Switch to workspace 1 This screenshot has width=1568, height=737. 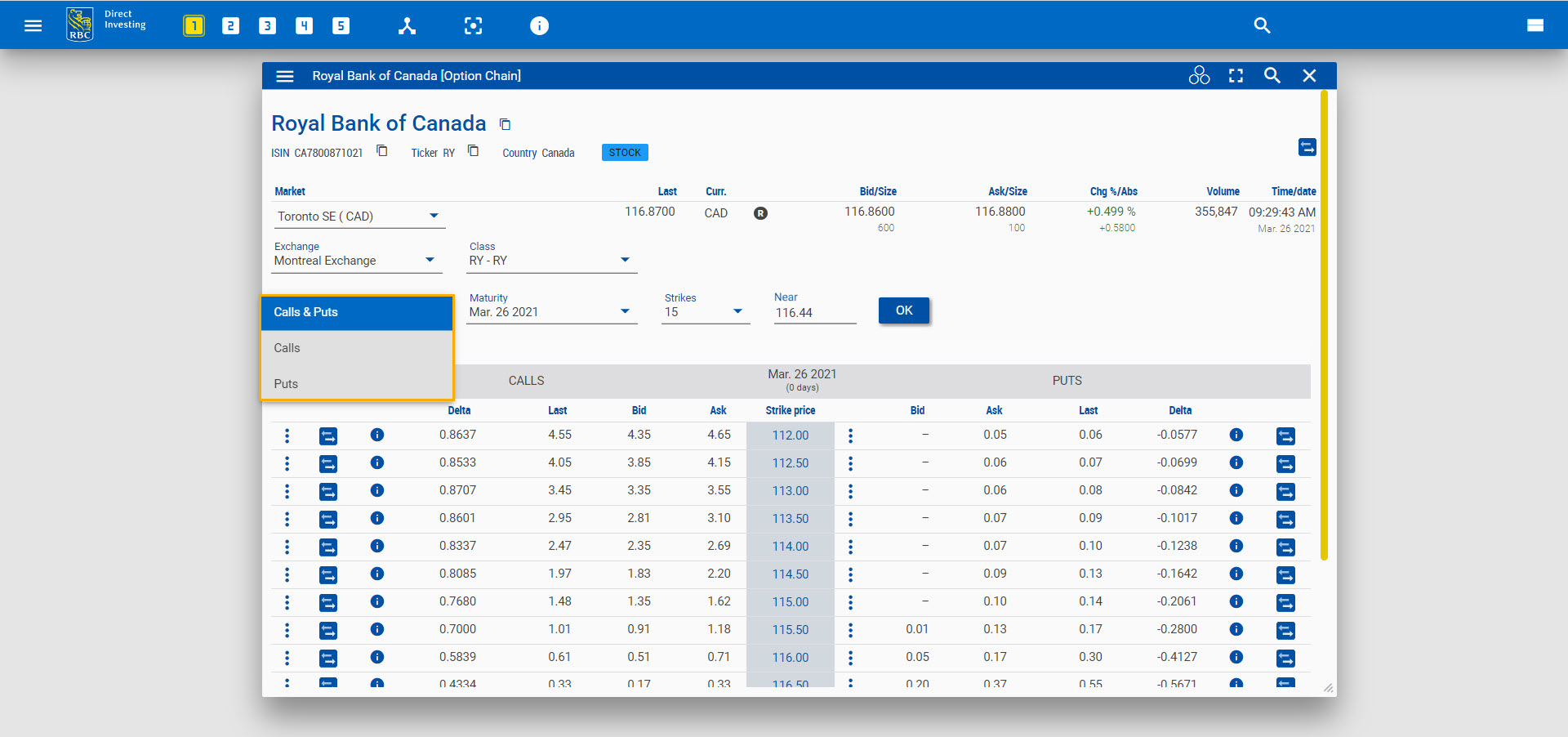click(194, 25)
